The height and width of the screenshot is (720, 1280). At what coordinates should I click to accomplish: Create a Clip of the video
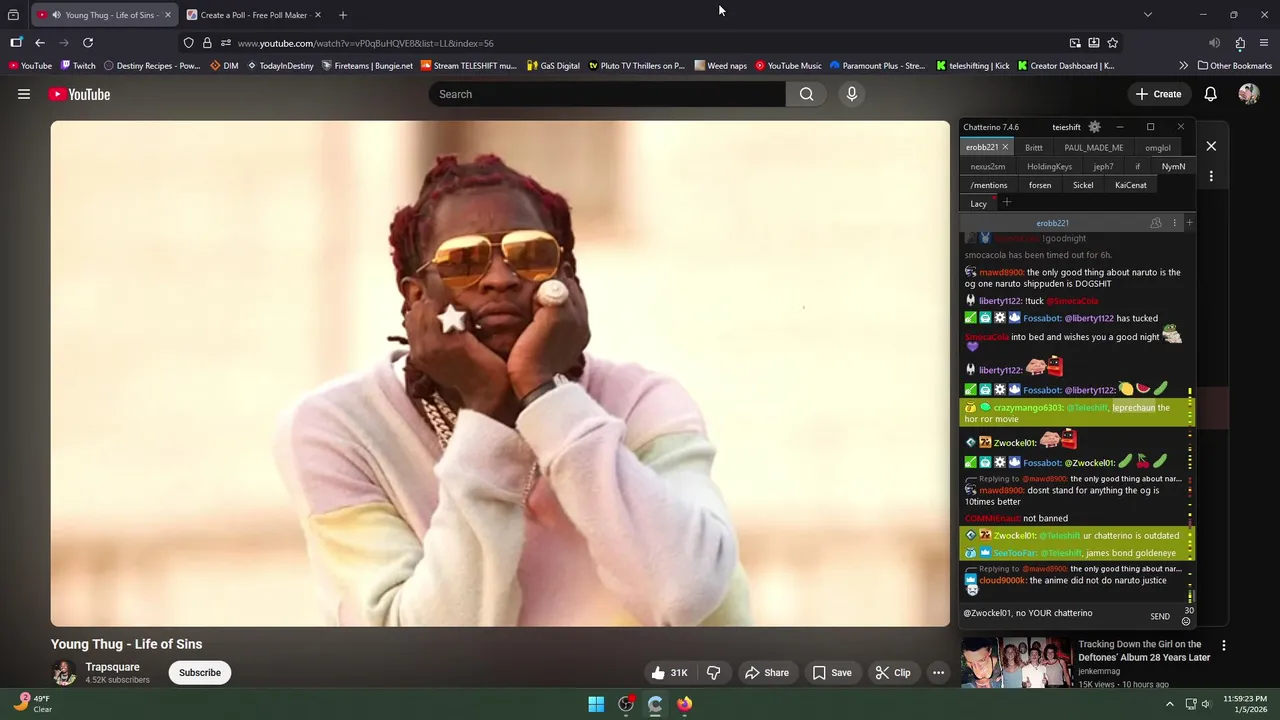tap(893, 673)
